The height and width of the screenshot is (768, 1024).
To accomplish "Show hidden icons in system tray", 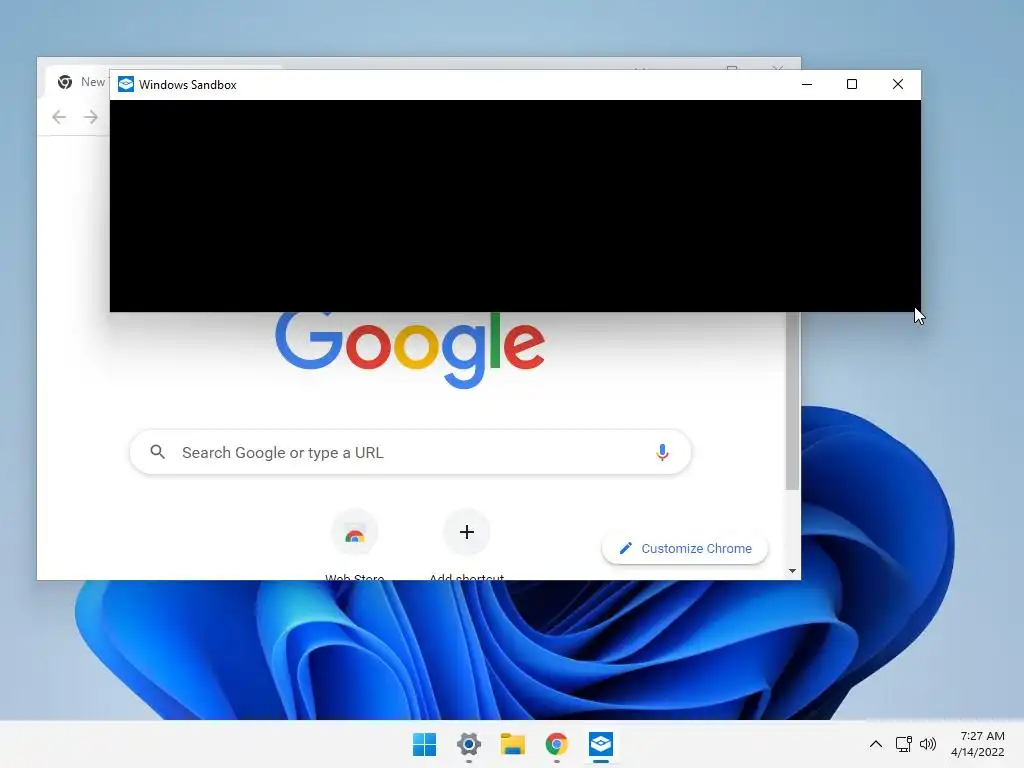I will [x=876, y=744].
